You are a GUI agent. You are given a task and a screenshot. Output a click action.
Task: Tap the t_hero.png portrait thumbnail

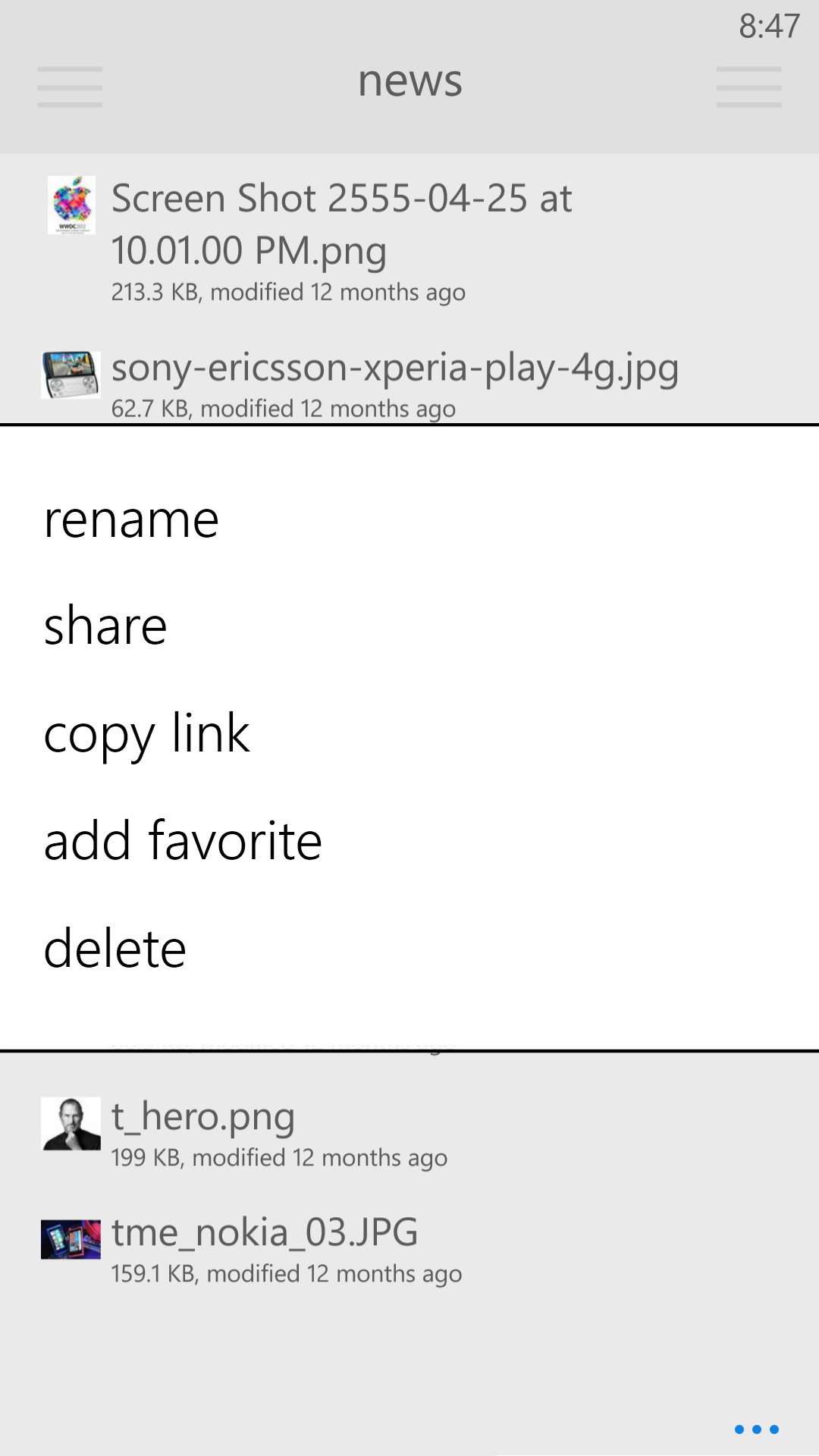click(x=71, y=1123)
